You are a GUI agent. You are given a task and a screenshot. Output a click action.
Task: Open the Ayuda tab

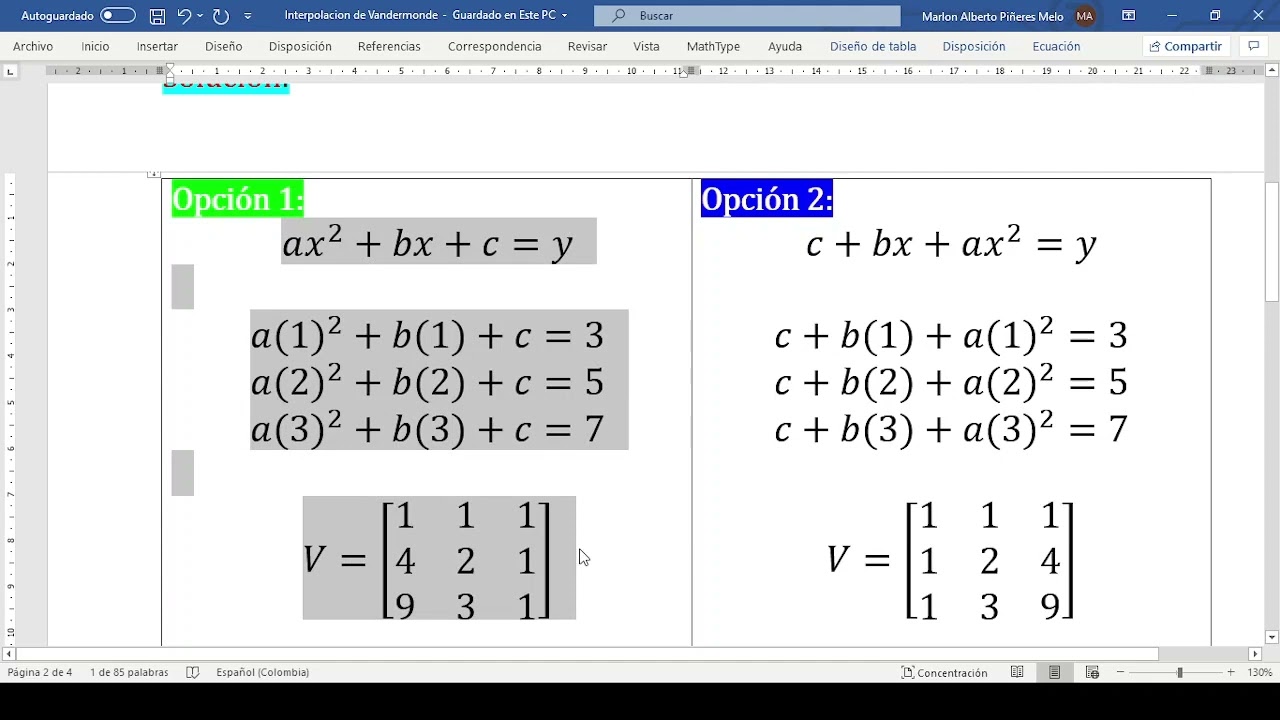(x=785, y=46)
